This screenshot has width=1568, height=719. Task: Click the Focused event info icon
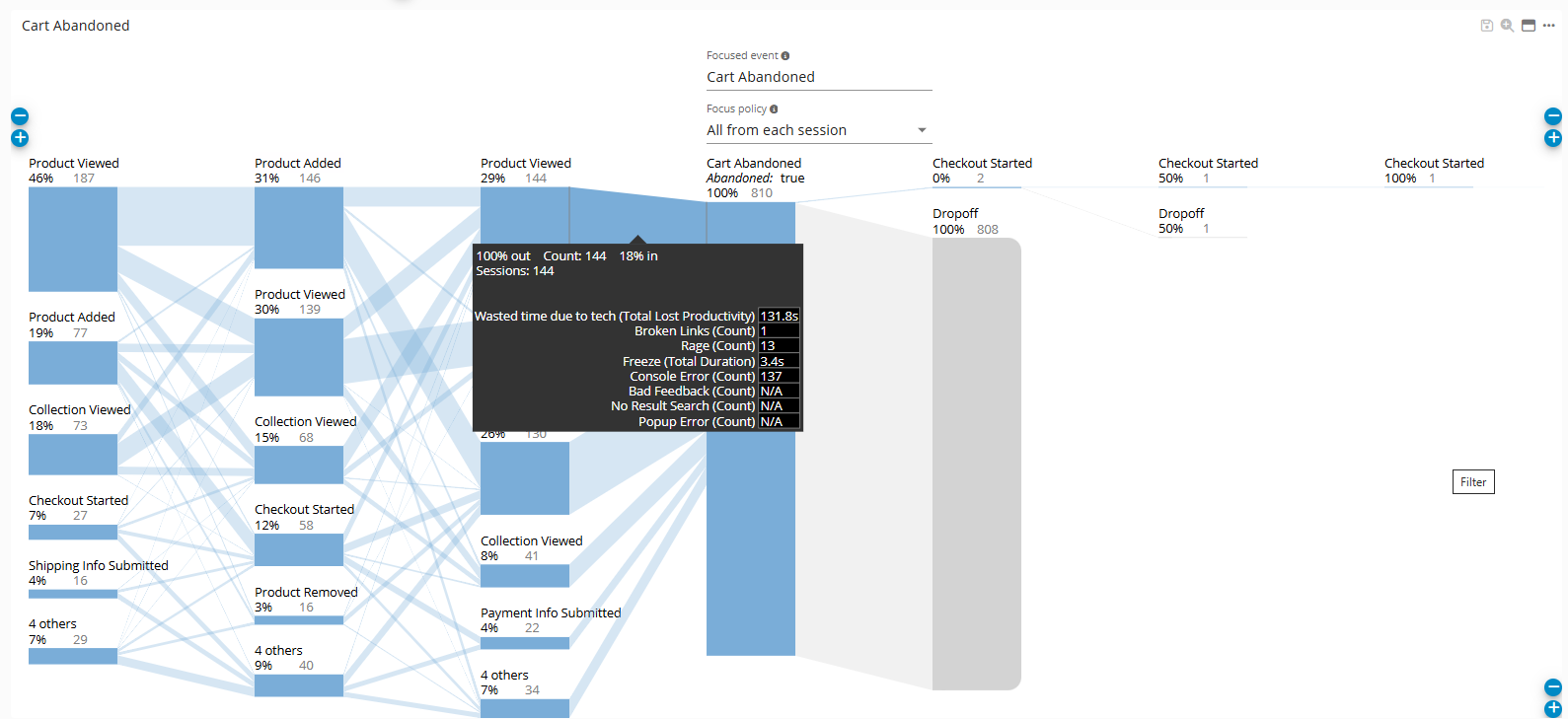click(x=785, y=56)
